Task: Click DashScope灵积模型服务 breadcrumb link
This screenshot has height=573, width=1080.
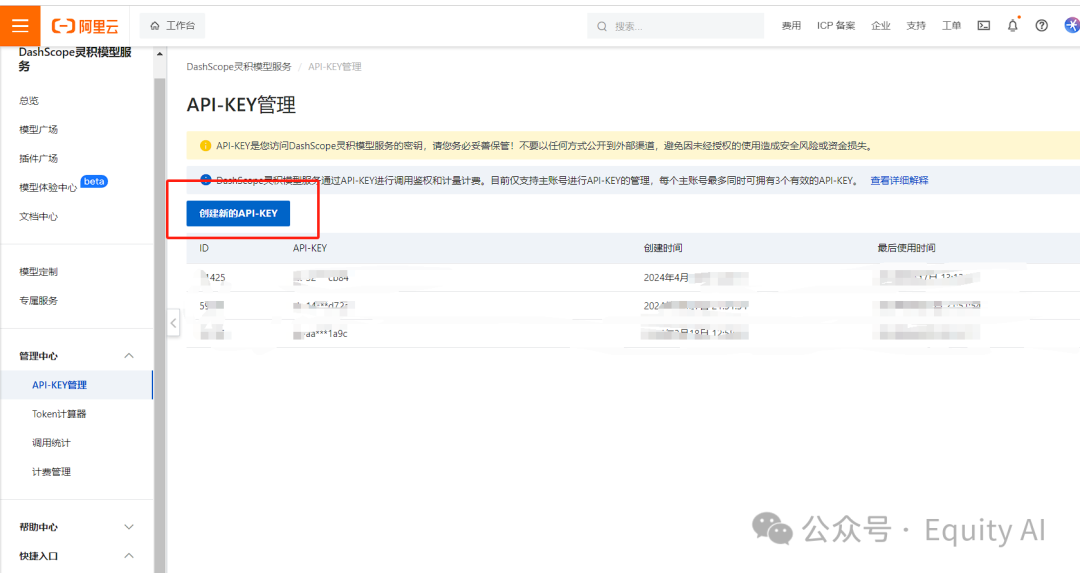Action: (239, 67)
